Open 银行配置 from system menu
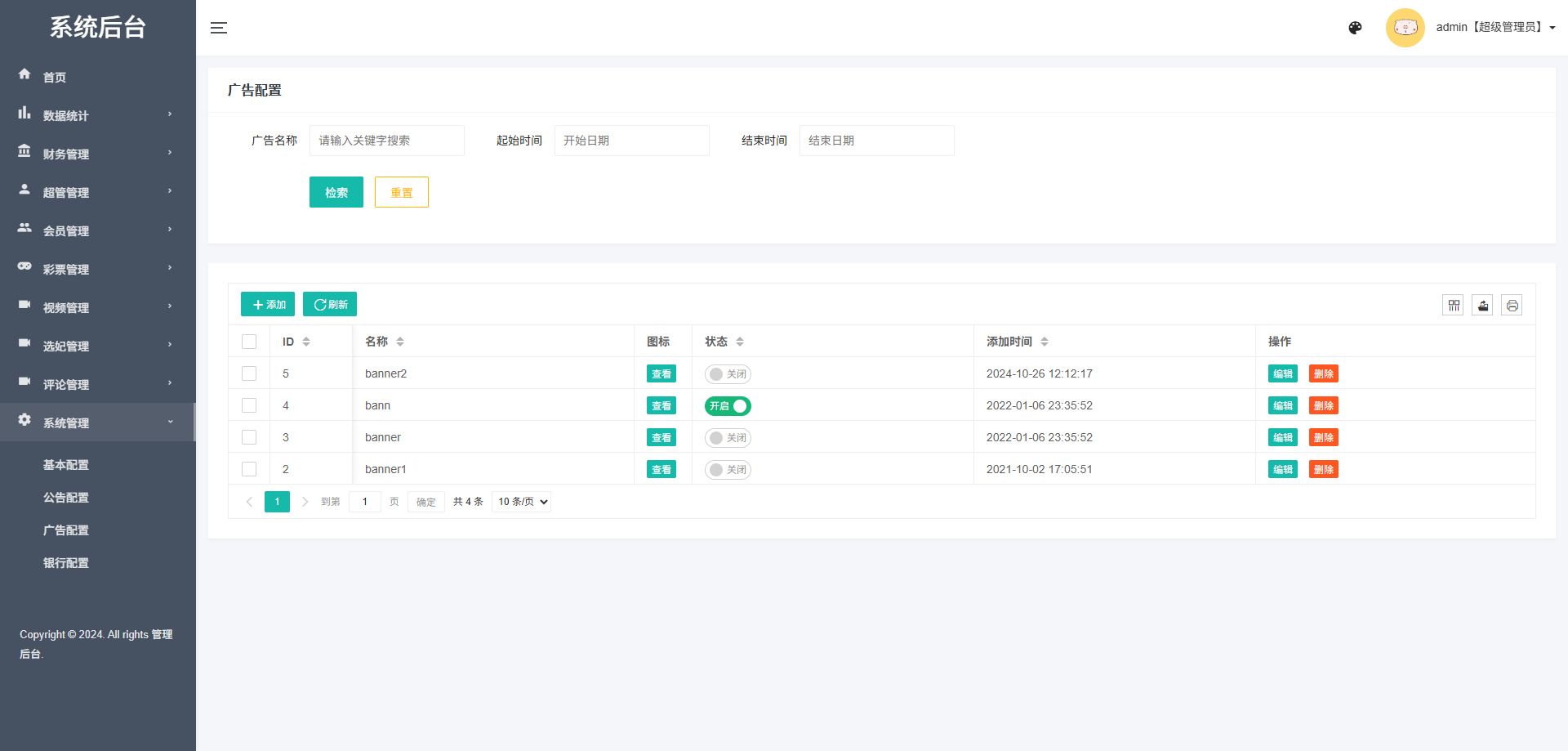 [66, 562]
